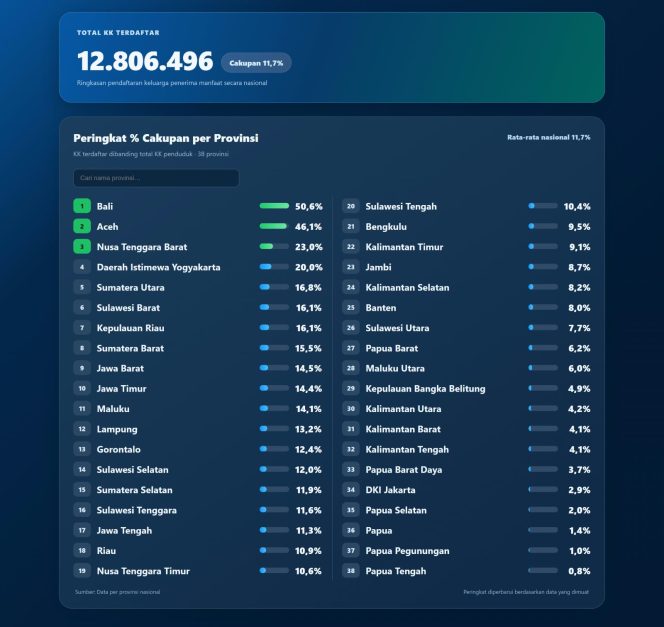Image resolution: width=664 pixels, height=627 pixels.
Task: Click the 2,9% value for DKI Jakarta
Action: coord(579,490)
